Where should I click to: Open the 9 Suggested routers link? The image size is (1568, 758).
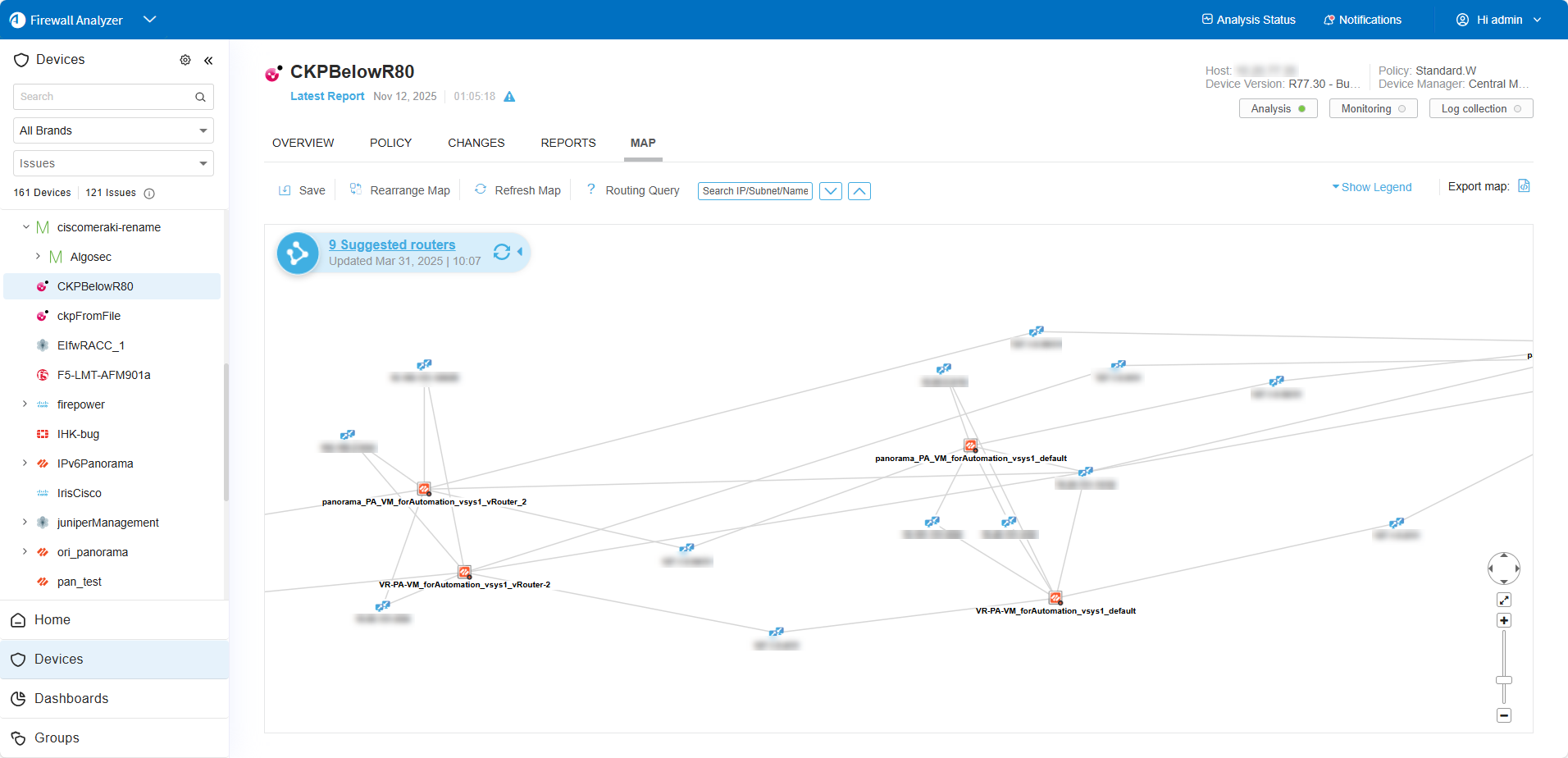tap(392, 244)
